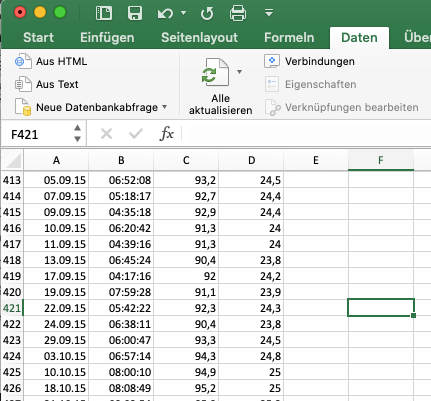
Task: Open the Verbindungen connections option
Action: [310, 61]
